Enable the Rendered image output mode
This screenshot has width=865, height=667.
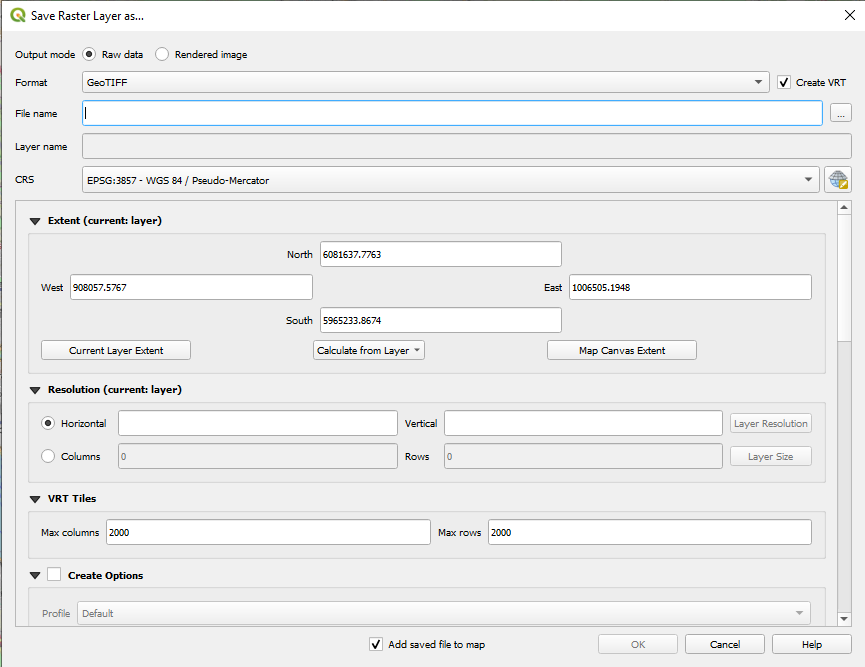(162, 54)
